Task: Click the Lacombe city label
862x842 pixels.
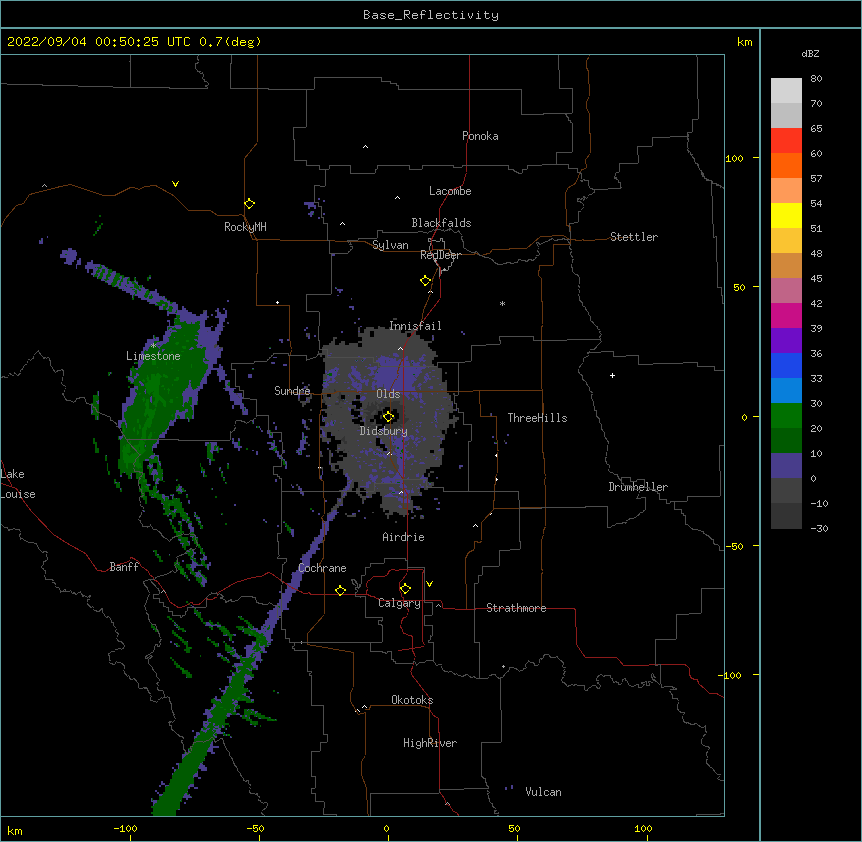Action: (450, 191)
